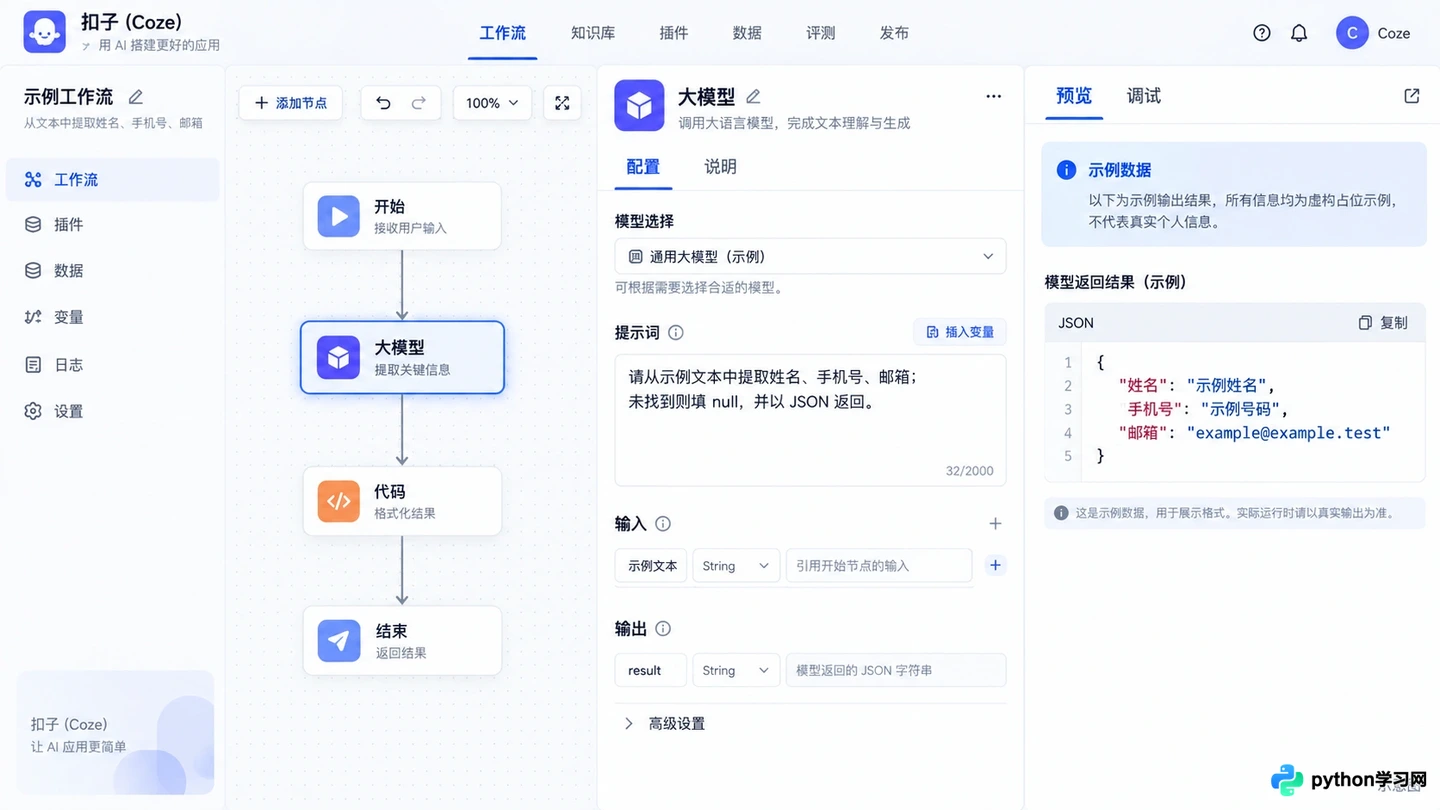Click the 插入变量 button

pyautogui.click(x=960, y=332)
